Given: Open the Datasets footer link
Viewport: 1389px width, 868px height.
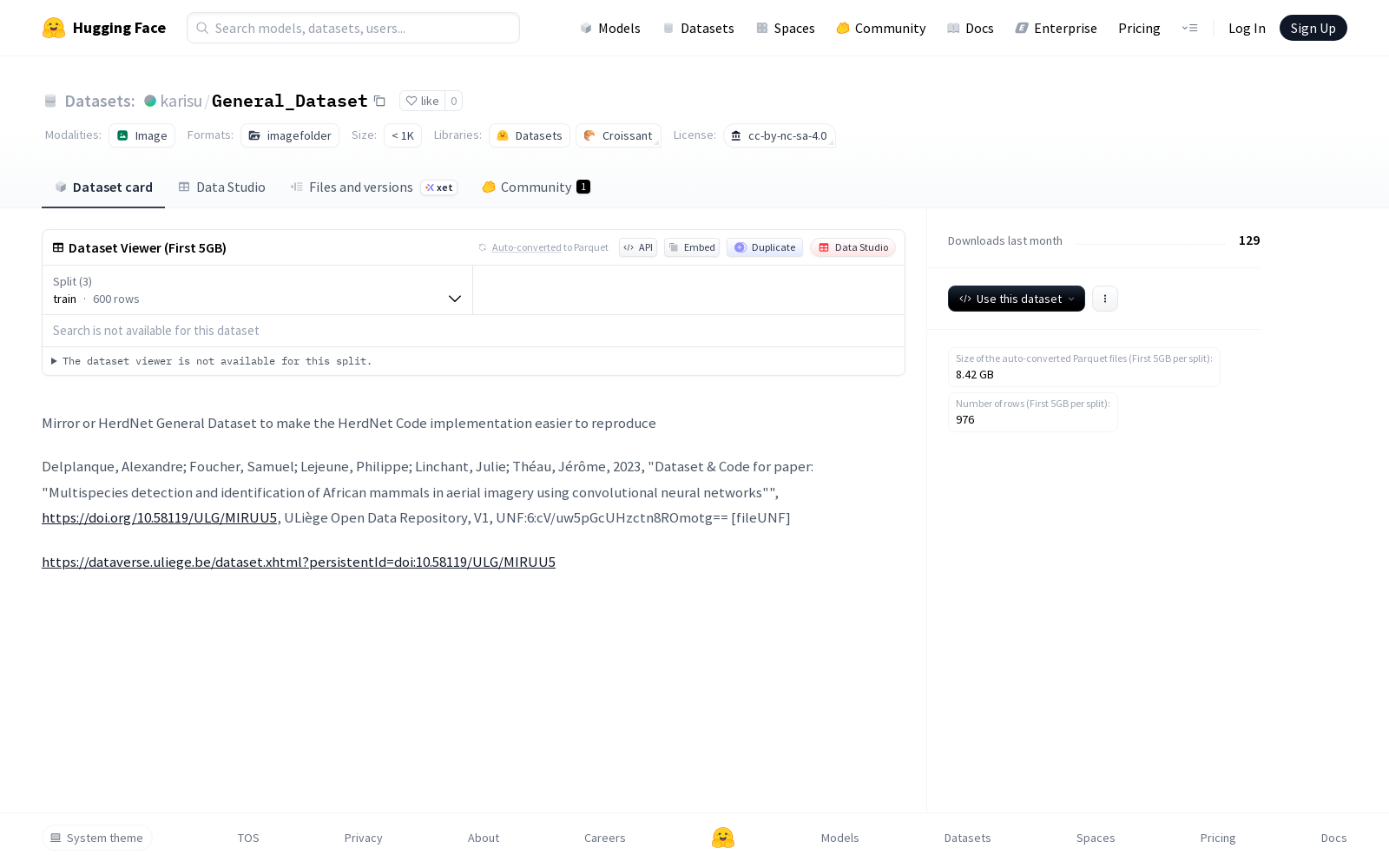Looking at the screenshot, I should point(968,838).
